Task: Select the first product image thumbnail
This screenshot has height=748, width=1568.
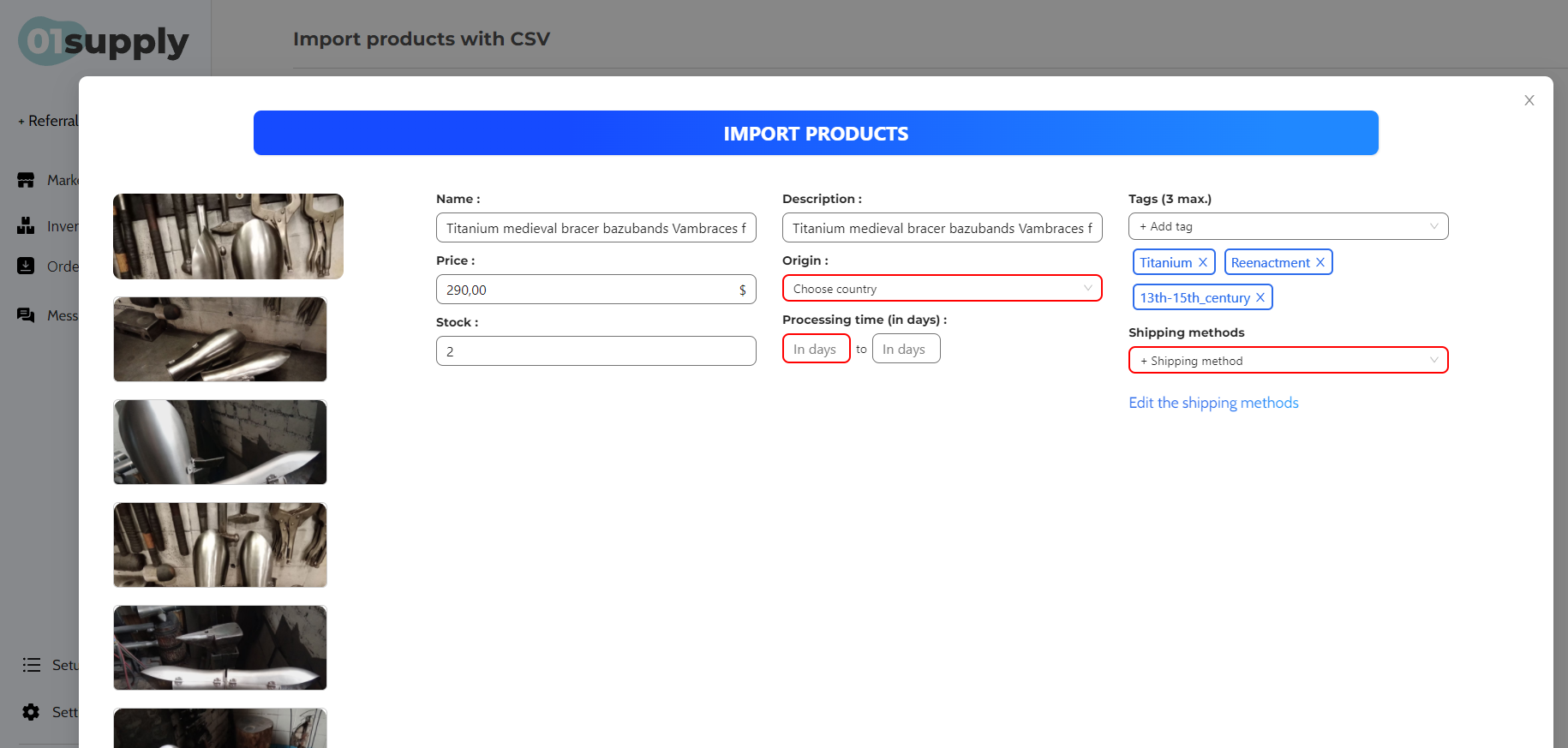Action: point(228,236)
